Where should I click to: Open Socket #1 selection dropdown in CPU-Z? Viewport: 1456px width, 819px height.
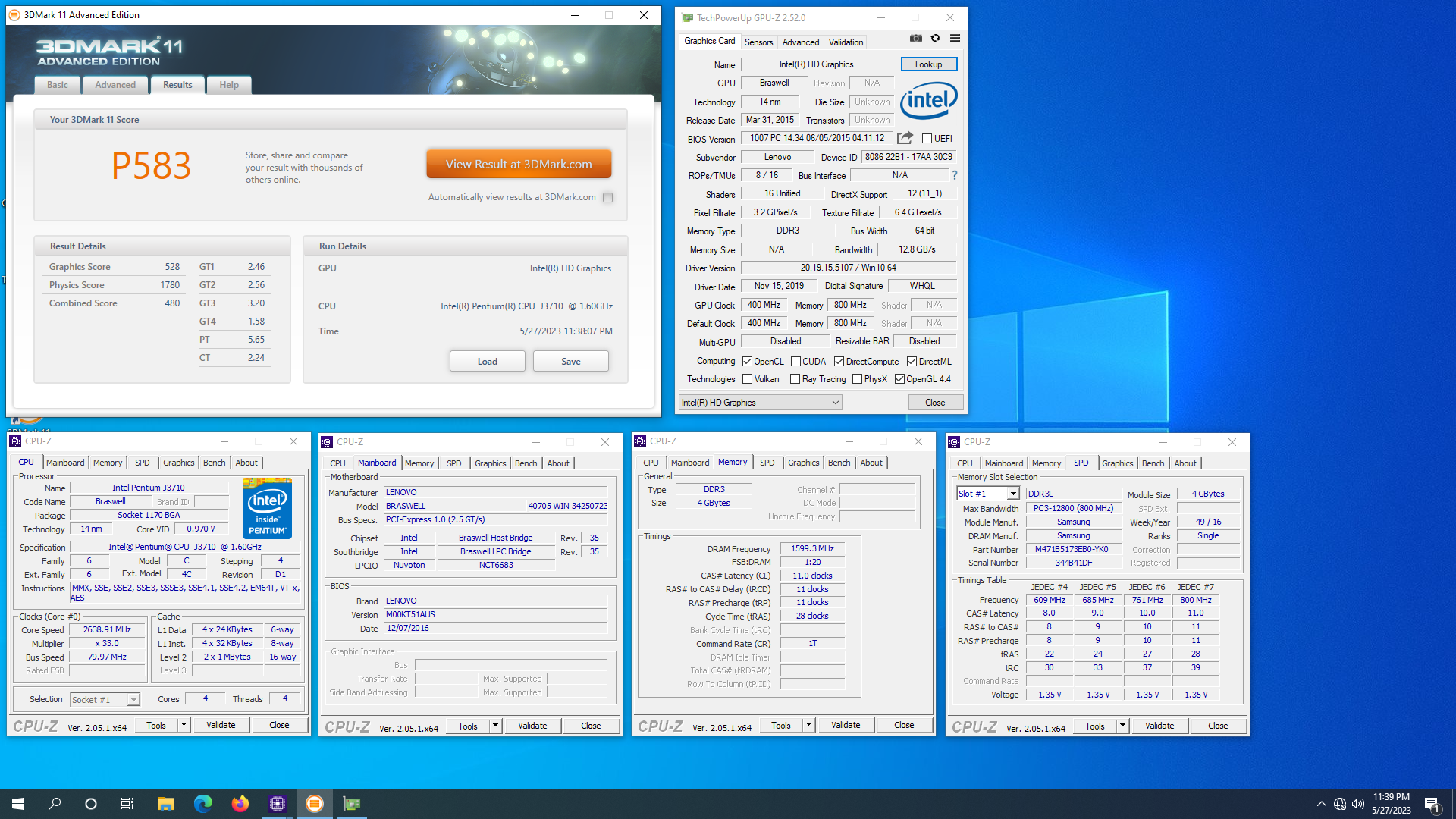(105, 700)
